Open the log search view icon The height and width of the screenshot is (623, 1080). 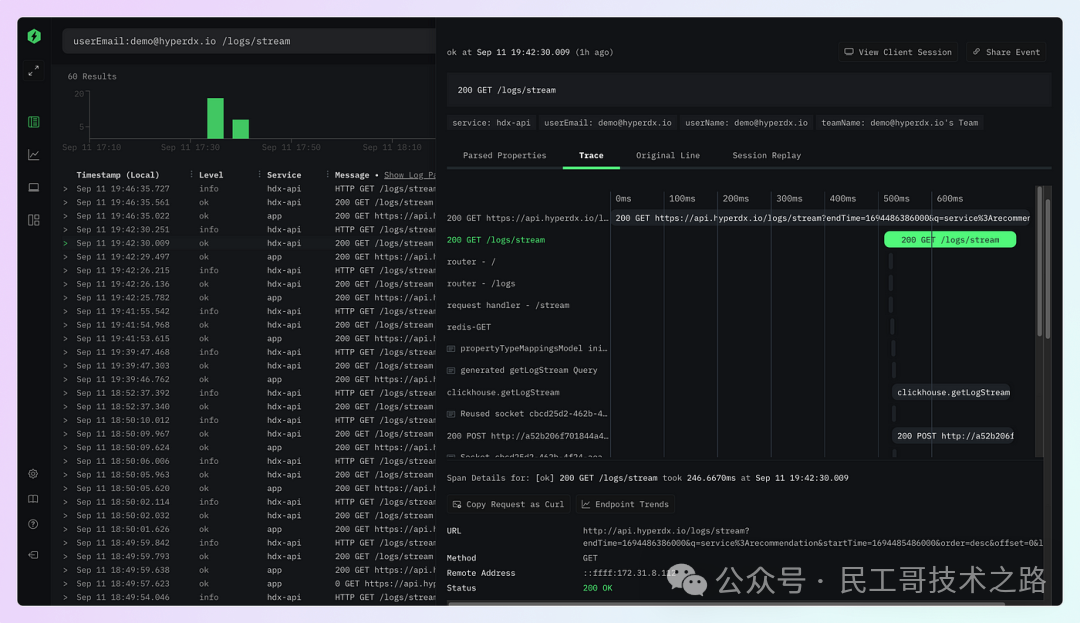pos(33,122)
